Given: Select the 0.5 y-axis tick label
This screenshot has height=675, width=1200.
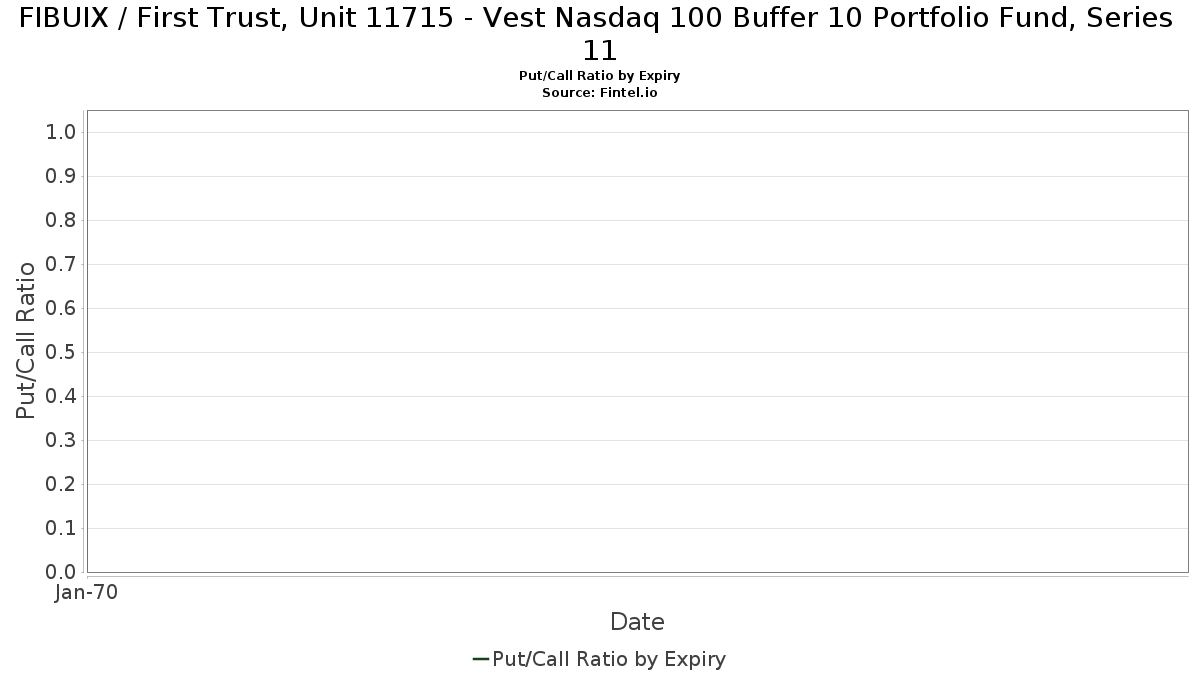Looking at the screenshot, I should (61, 353).
